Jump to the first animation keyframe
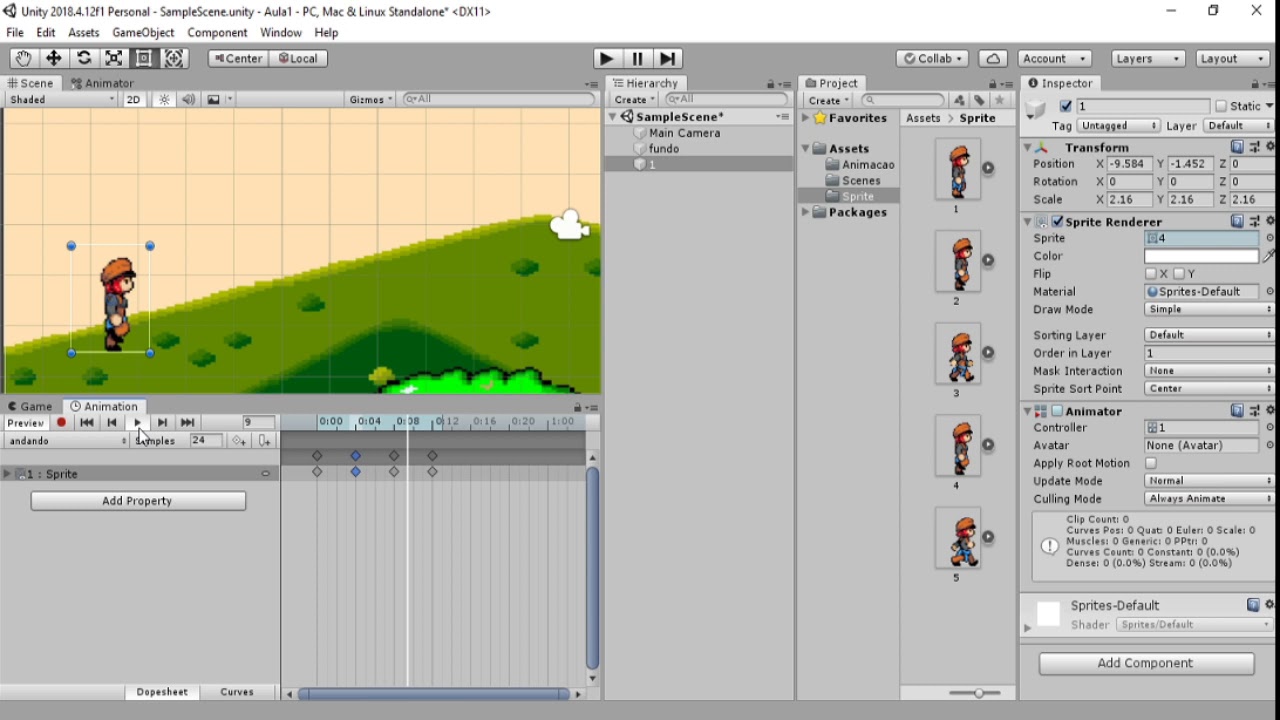Image resolution: width=1280 pixels, height=720 pixels. (87, 423)
